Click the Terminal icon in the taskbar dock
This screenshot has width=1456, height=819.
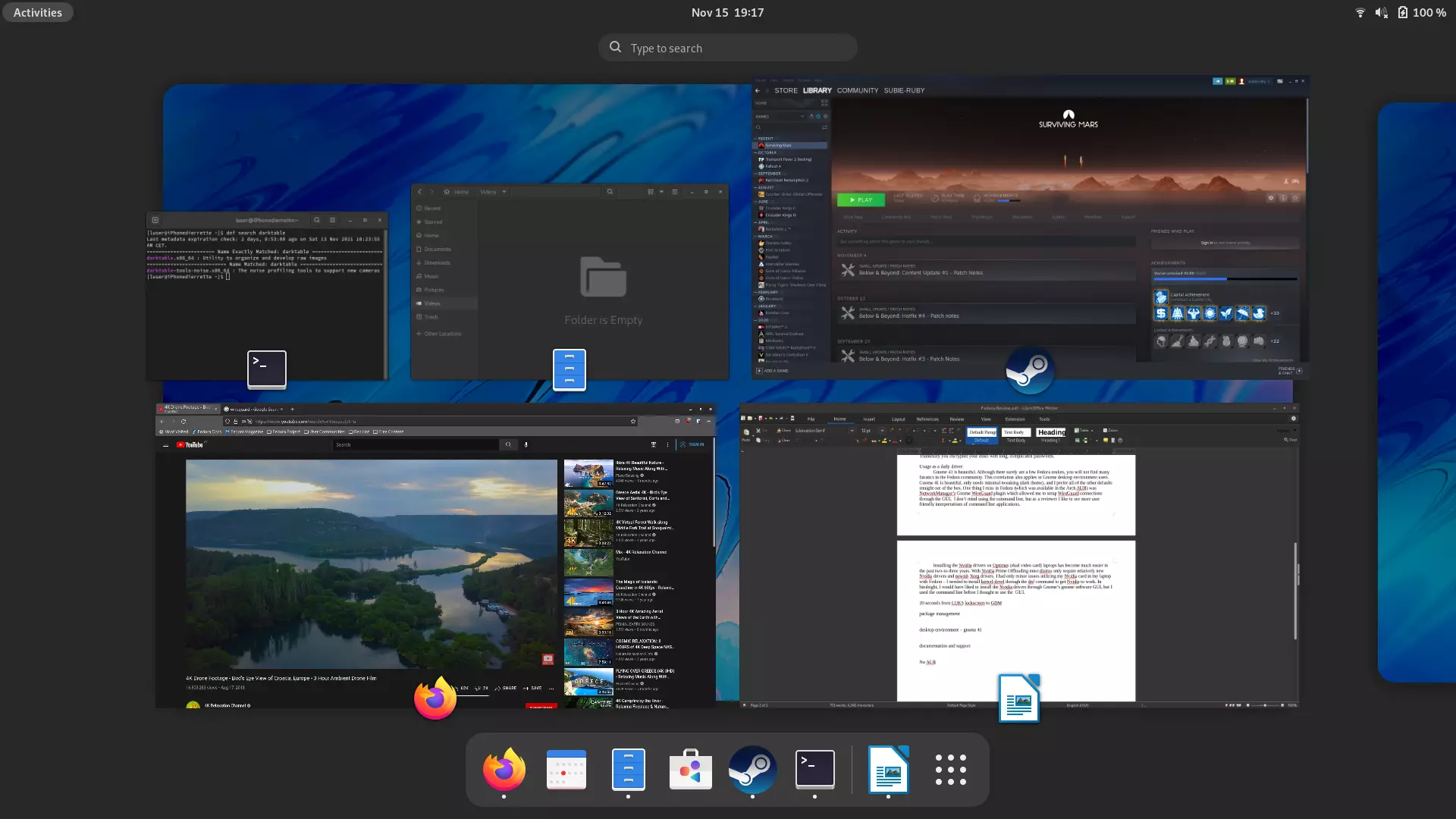click(x=814, y=768)
